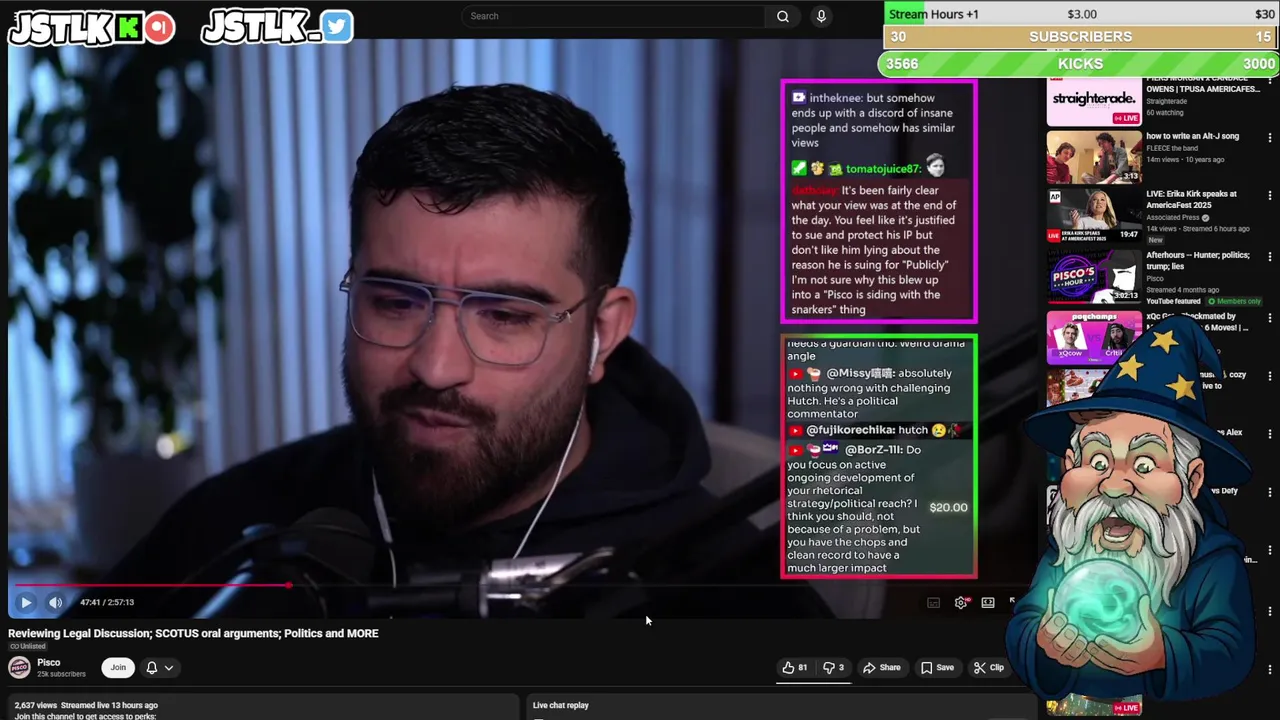Click the Share button
Screen dimensions: 1280x720
coord(882,667)
